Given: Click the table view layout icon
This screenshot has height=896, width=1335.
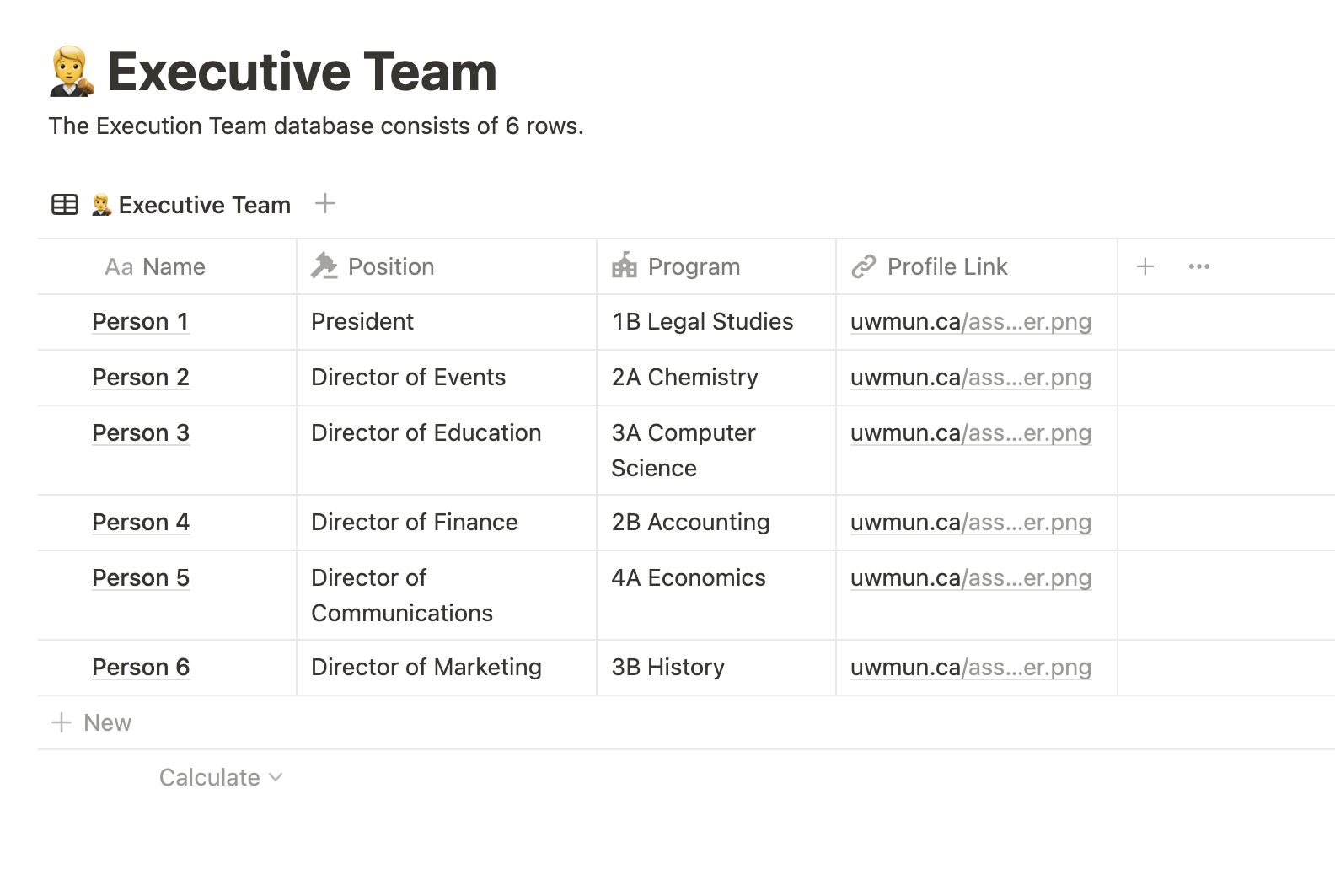Looking at the screenshot, I should tap(65, 205).
